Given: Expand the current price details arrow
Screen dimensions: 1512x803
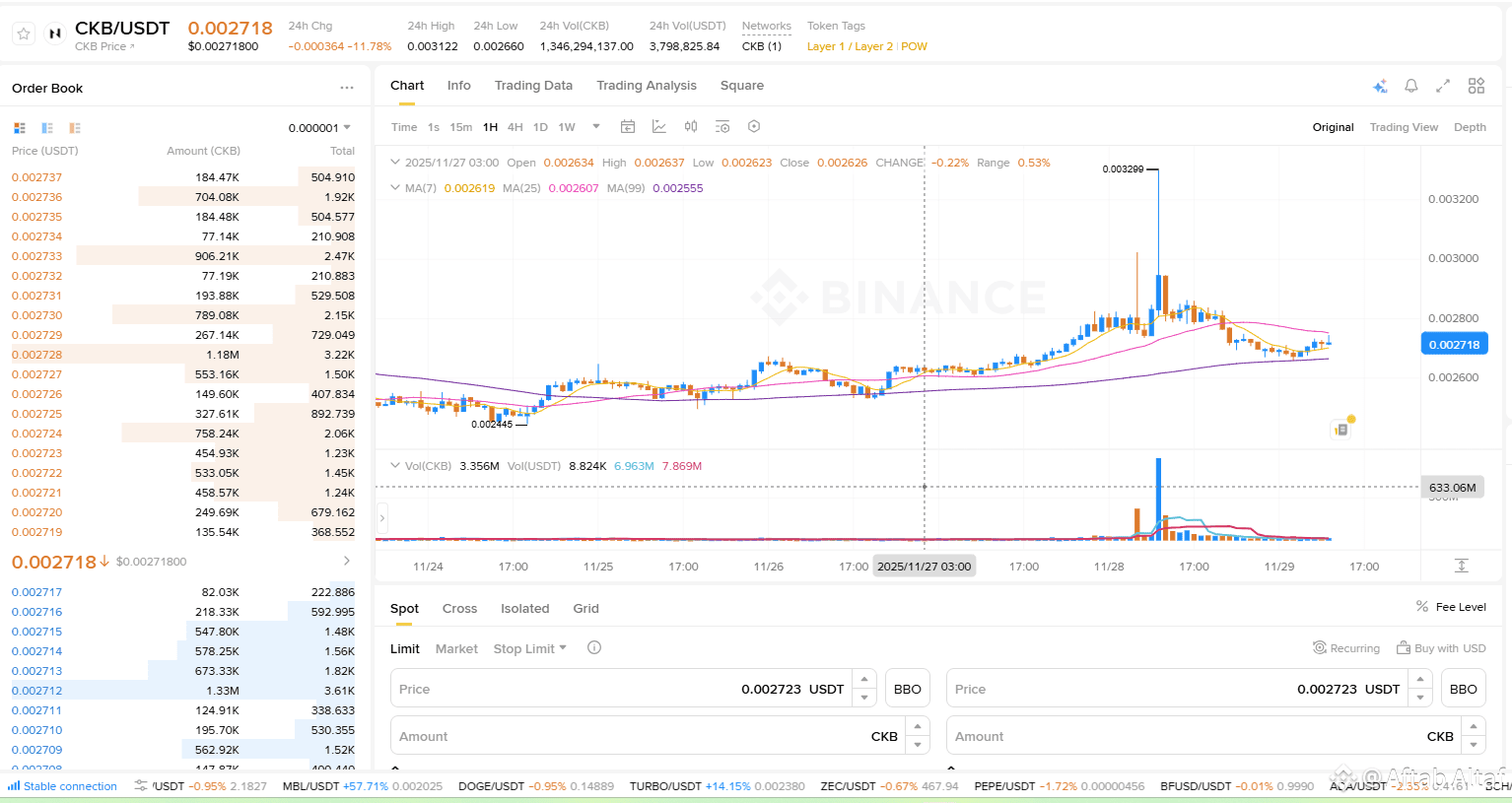Looking at the screenshot, I should tap(347, 561).
